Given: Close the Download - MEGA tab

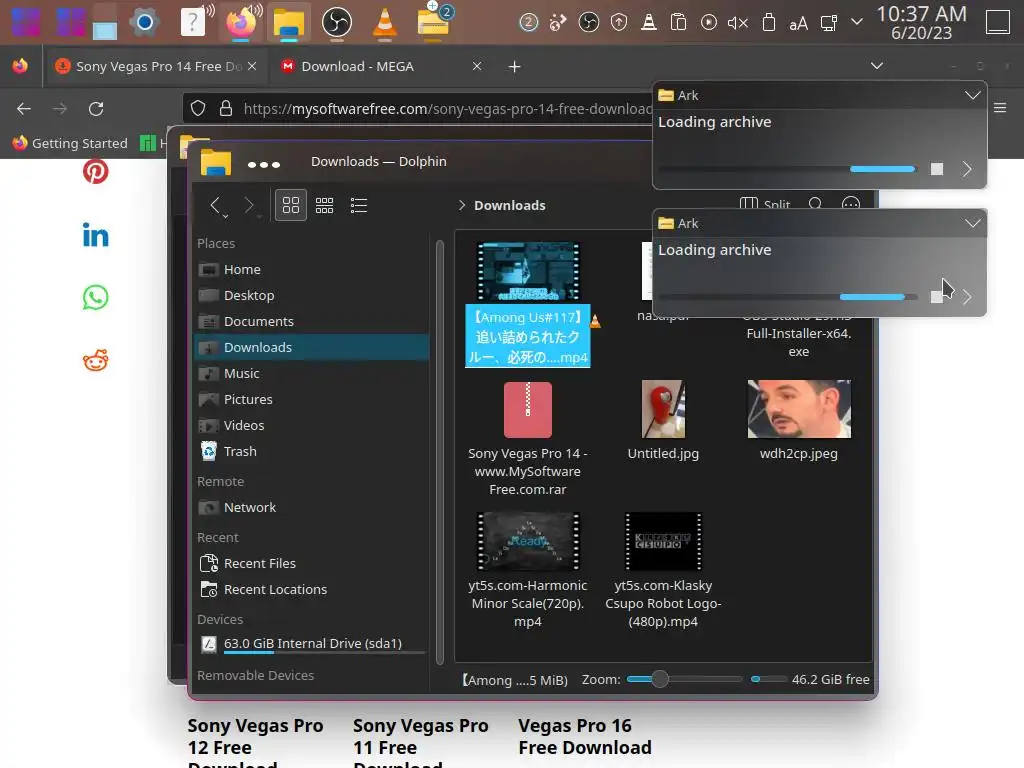Looking at the screenshot, I should coord(477,66).
